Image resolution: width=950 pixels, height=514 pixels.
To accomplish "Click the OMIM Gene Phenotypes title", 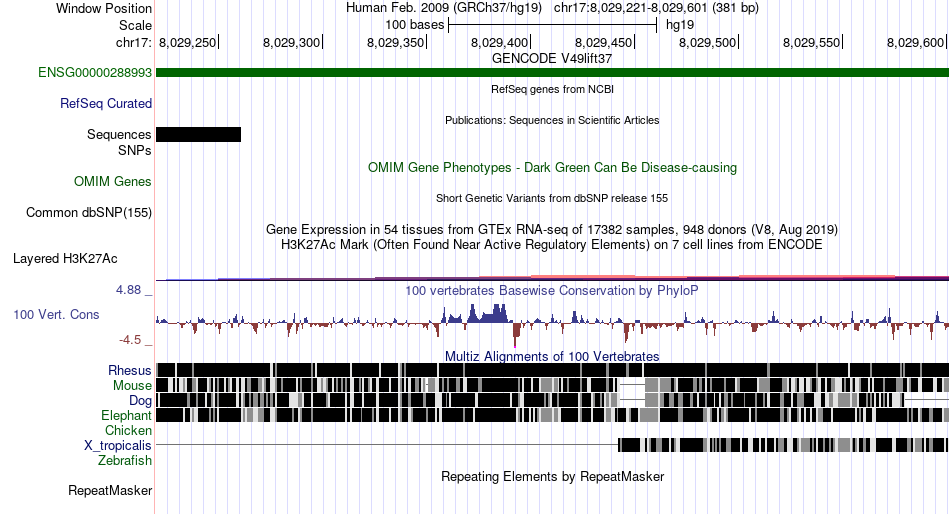I will (553, 168).
